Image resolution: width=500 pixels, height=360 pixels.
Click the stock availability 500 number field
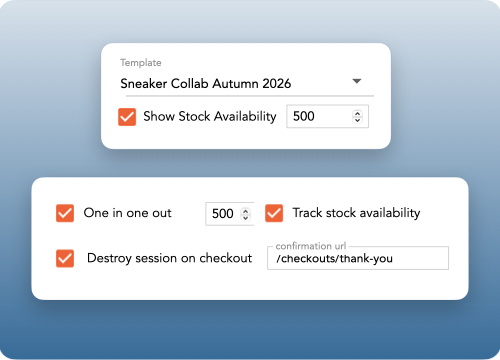coord(327,116)
